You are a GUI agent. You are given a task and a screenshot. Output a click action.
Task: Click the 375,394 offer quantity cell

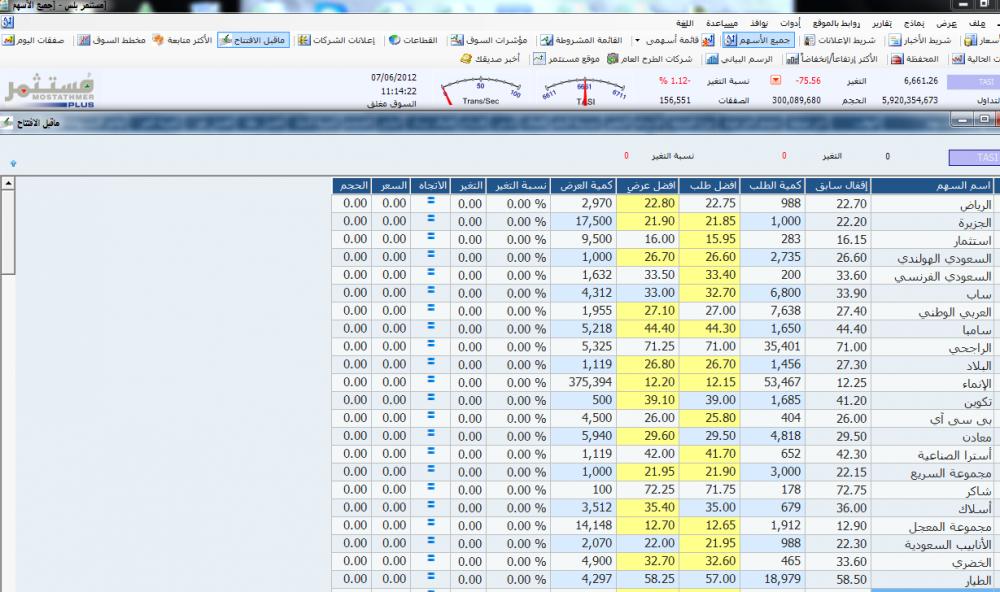pyautogui.click(x=583, y=382)
